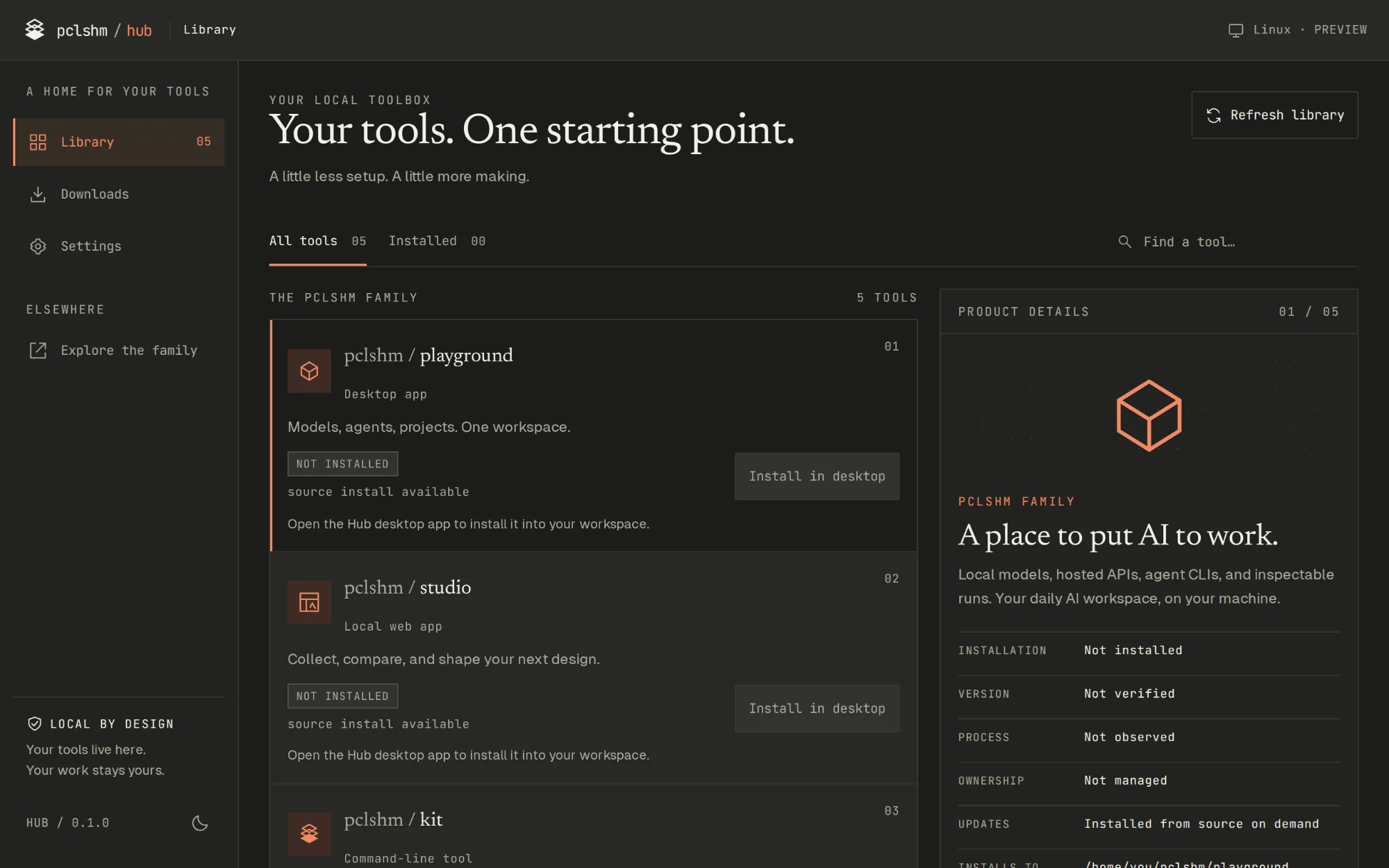Open the pclshm / playground card title
Image resolution: width=1389 pixels, height=868 pixels.
(429, 356)
